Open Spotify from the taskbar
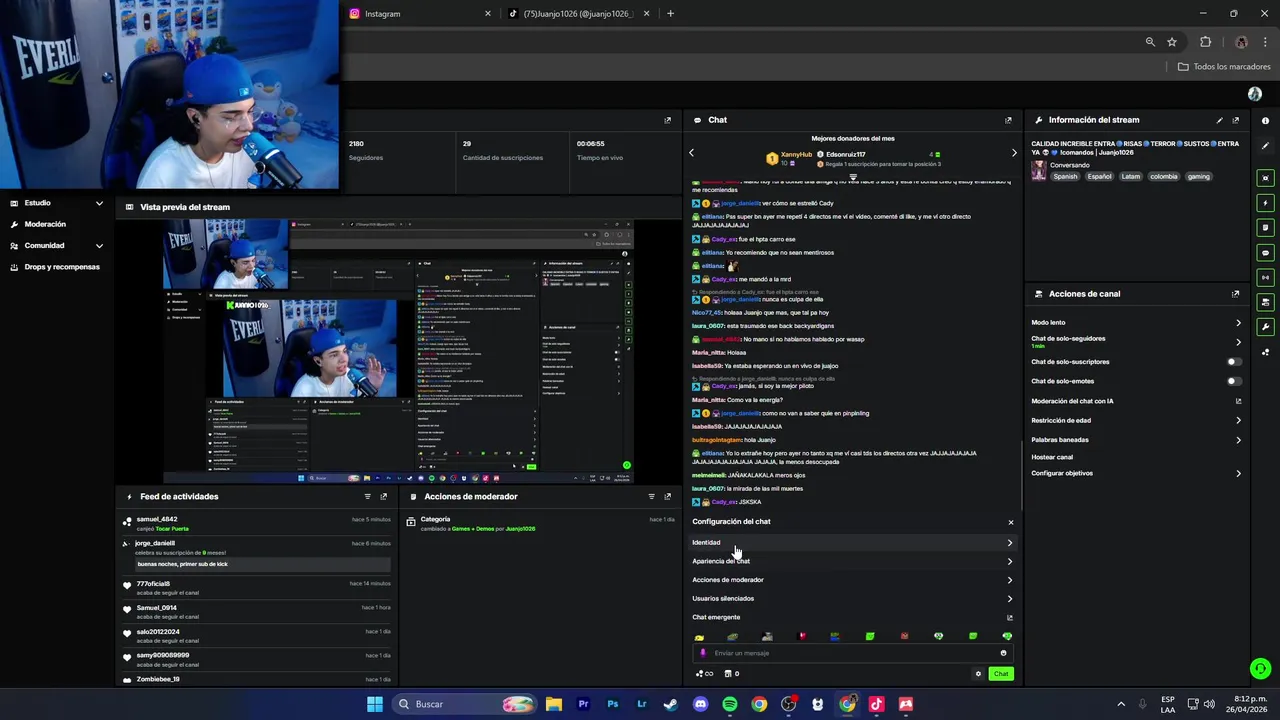Image resolution: width=1280 pixels, height=720 pixels. click(730, 704)
